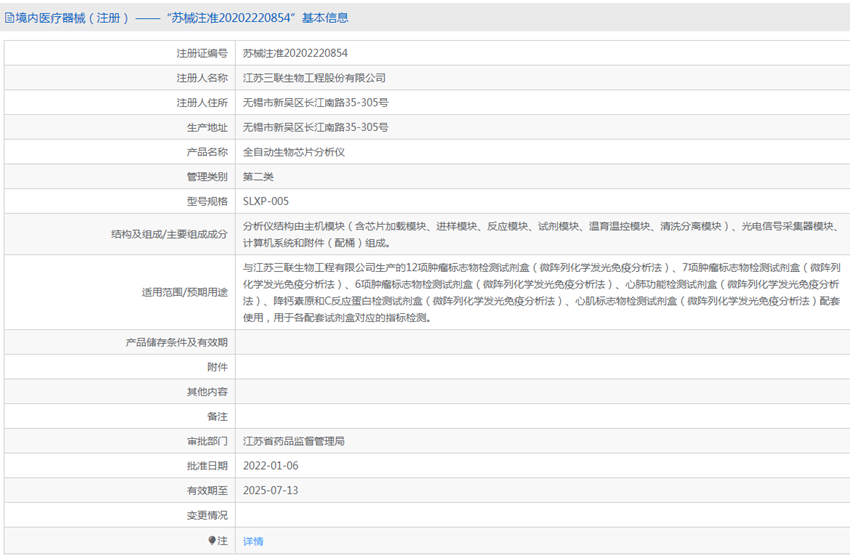Click the 结构及组成/主要组成成分 label

pyautogui.click(x=169, y=234)
